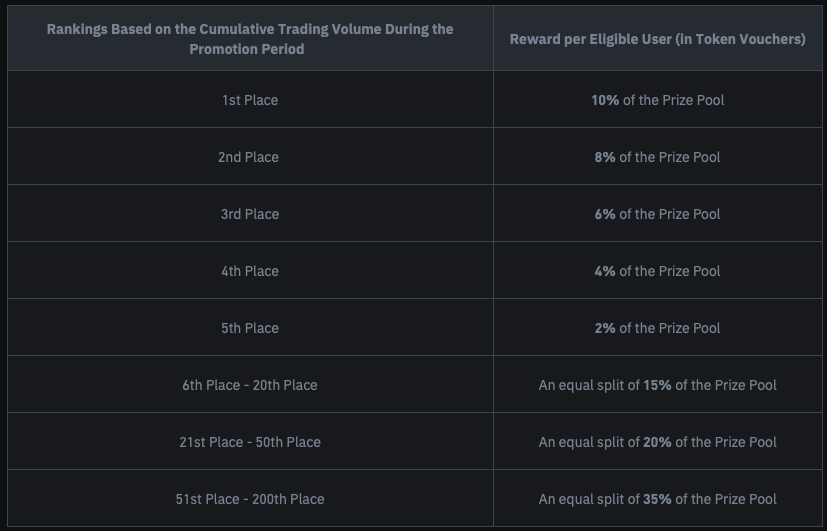Select the 5th Place ranking cell
Image resolution: width=827 pixels, height=531 pixels.
point(250,328)
